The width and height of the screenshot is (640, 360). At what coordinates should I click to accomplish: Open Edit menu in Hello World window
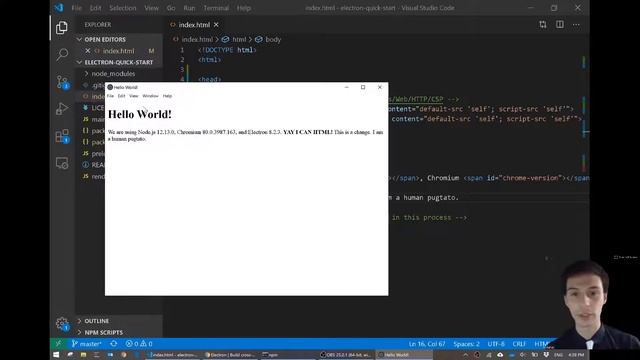[x=121, y=96]
